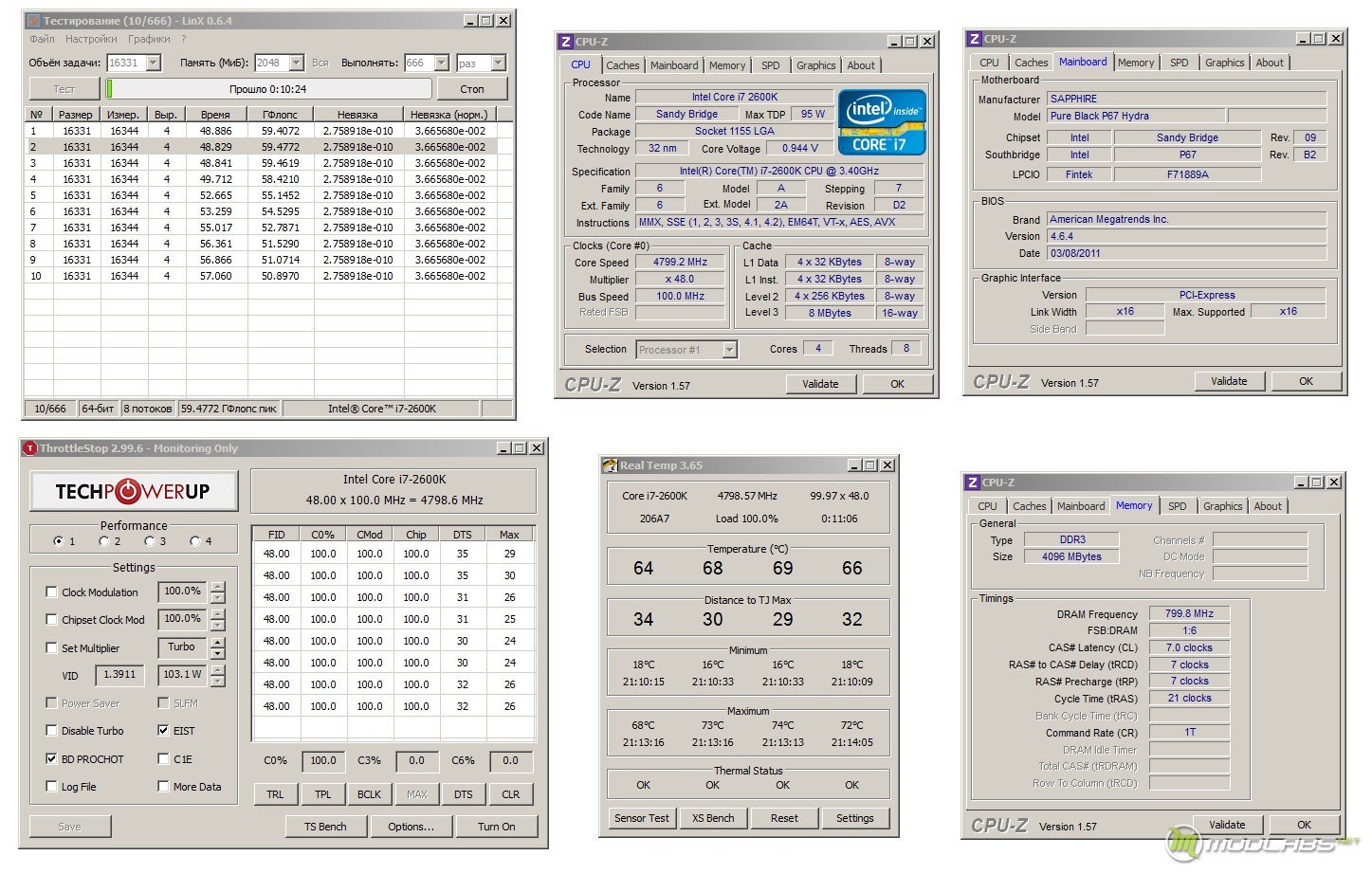Click the CPU-Z icon in the CPU window title bar
The width and height of the screenshot is (1372, 874).
pyautogui.click(x=565, y=42)
